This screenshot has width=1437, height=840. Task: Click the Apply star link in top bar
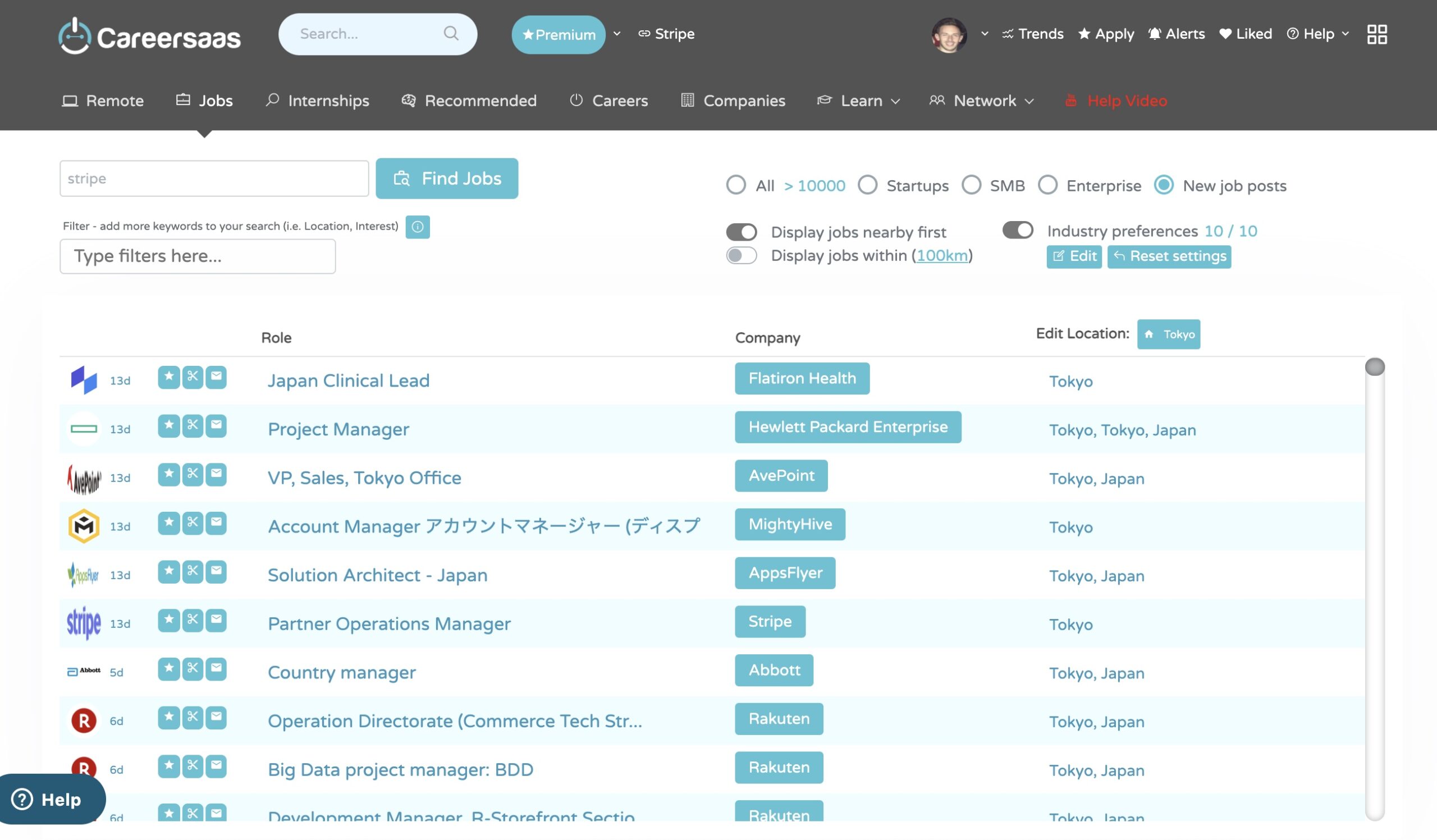pos(1106,34)
